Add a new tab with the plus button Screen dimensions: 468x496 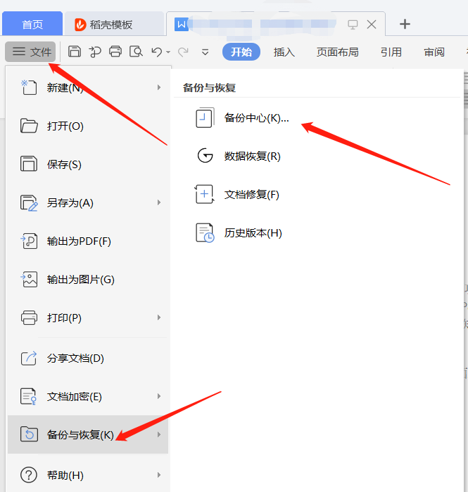(x=405, y=24)
